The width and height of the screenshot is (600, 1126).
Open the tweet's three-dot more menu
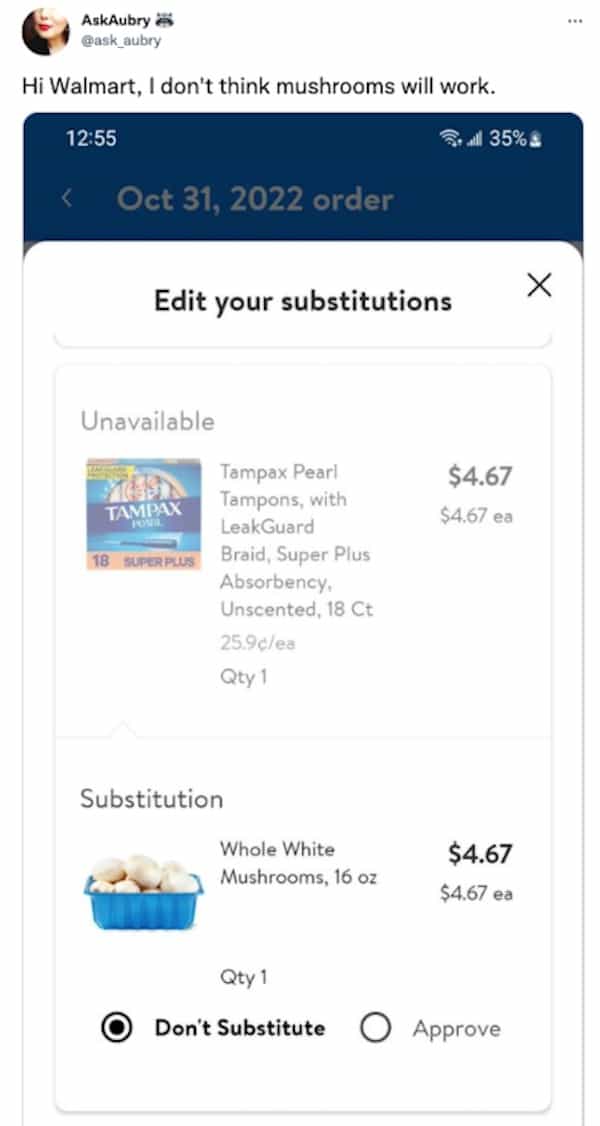572,20
